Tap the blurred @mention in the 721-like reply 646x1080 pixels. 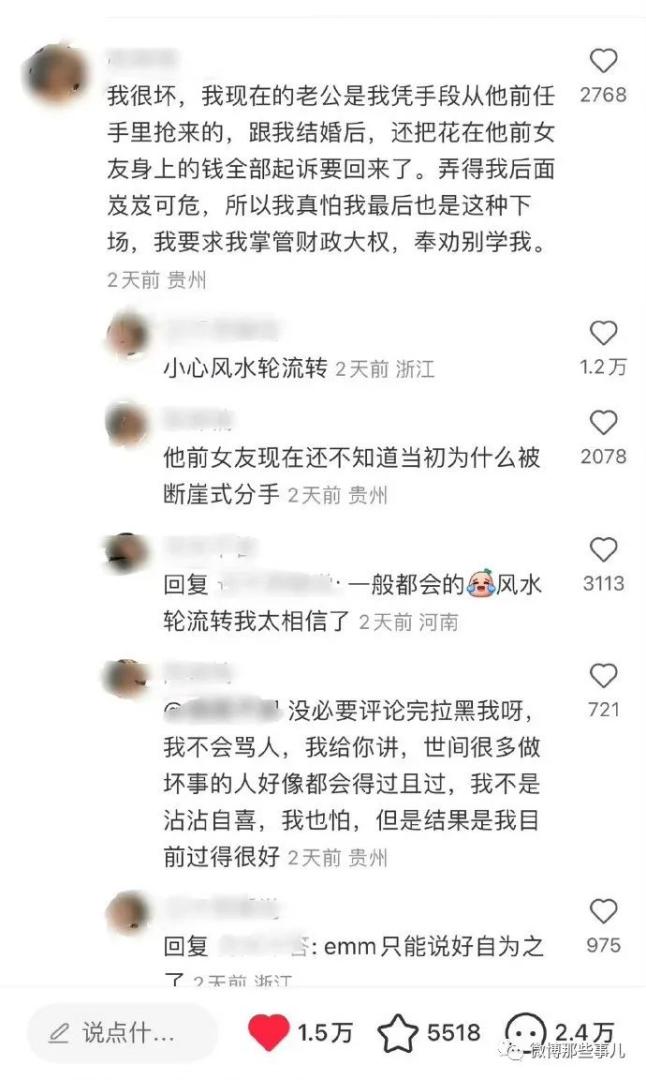(x=222, y=709)
